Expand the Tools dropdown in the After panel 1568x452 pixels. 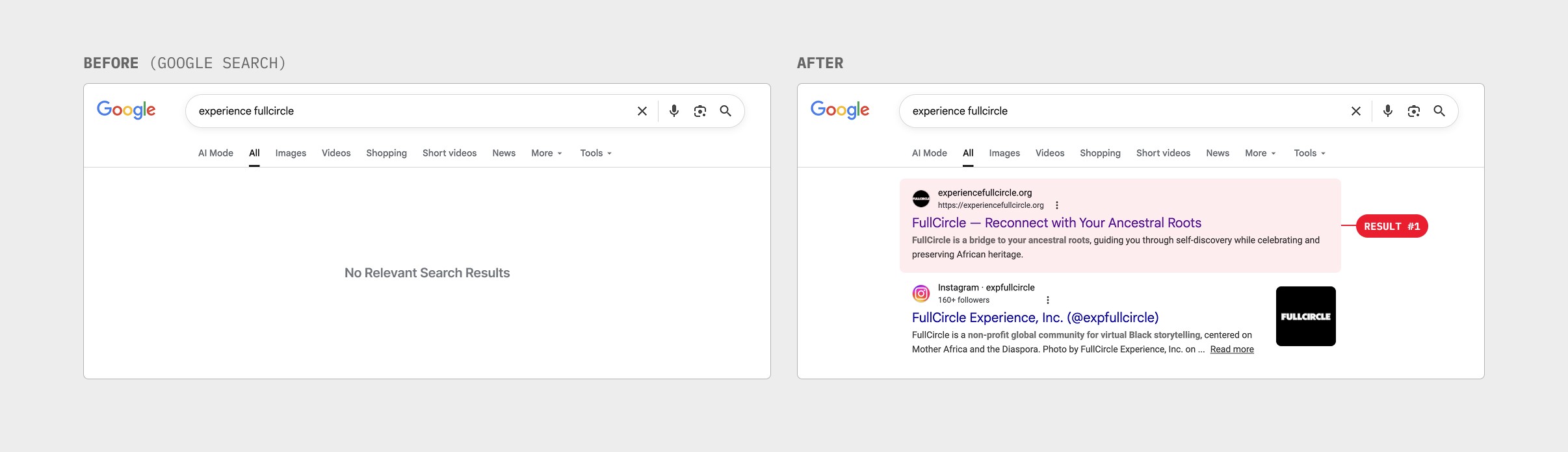pos(1310,153)
